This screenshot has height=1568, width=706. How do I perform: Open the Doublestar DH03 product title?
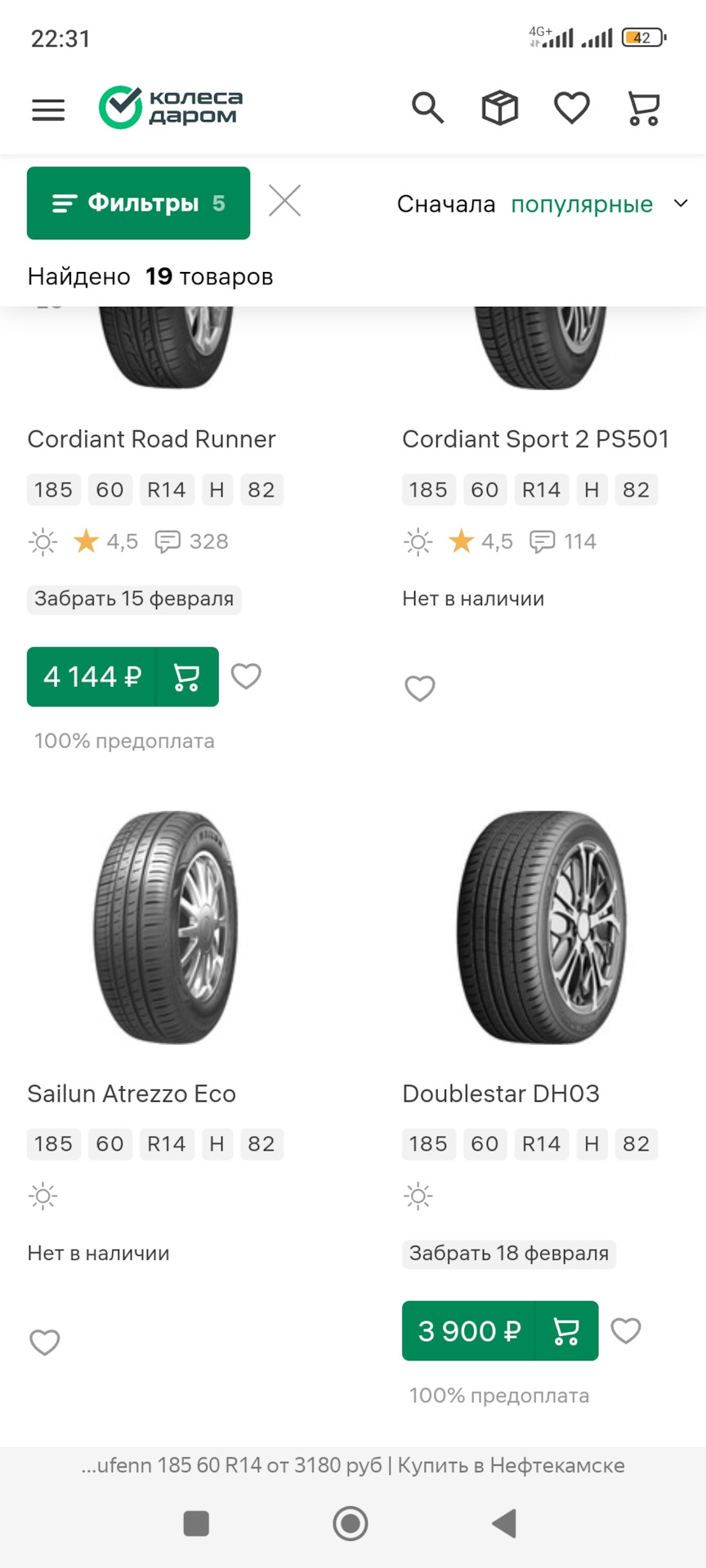[501, 1094]
